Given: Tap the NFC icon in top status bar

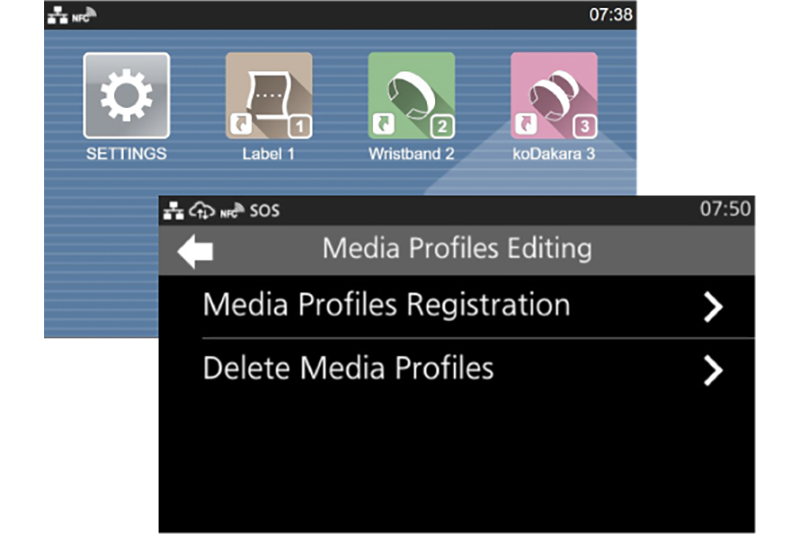Looking at the screenshot, I should tap(85, 16).
